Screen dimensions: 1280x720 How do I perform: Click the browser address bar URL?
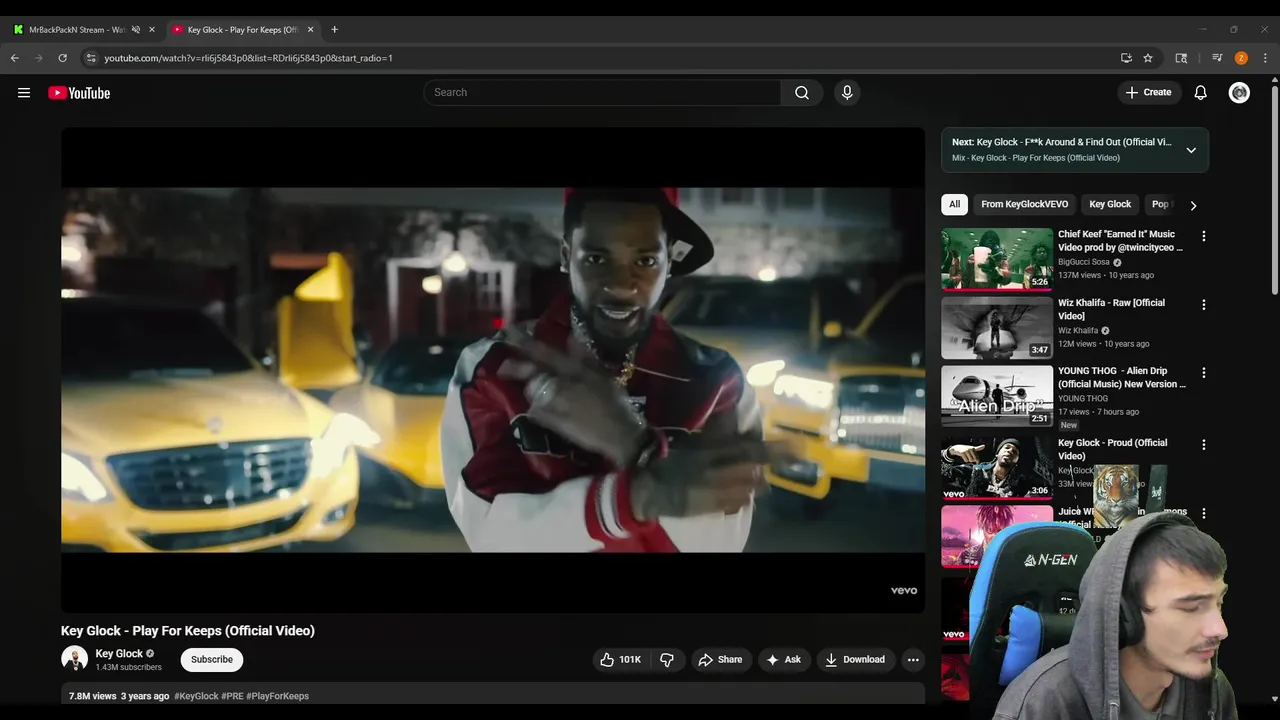click(x=248, y=58)
